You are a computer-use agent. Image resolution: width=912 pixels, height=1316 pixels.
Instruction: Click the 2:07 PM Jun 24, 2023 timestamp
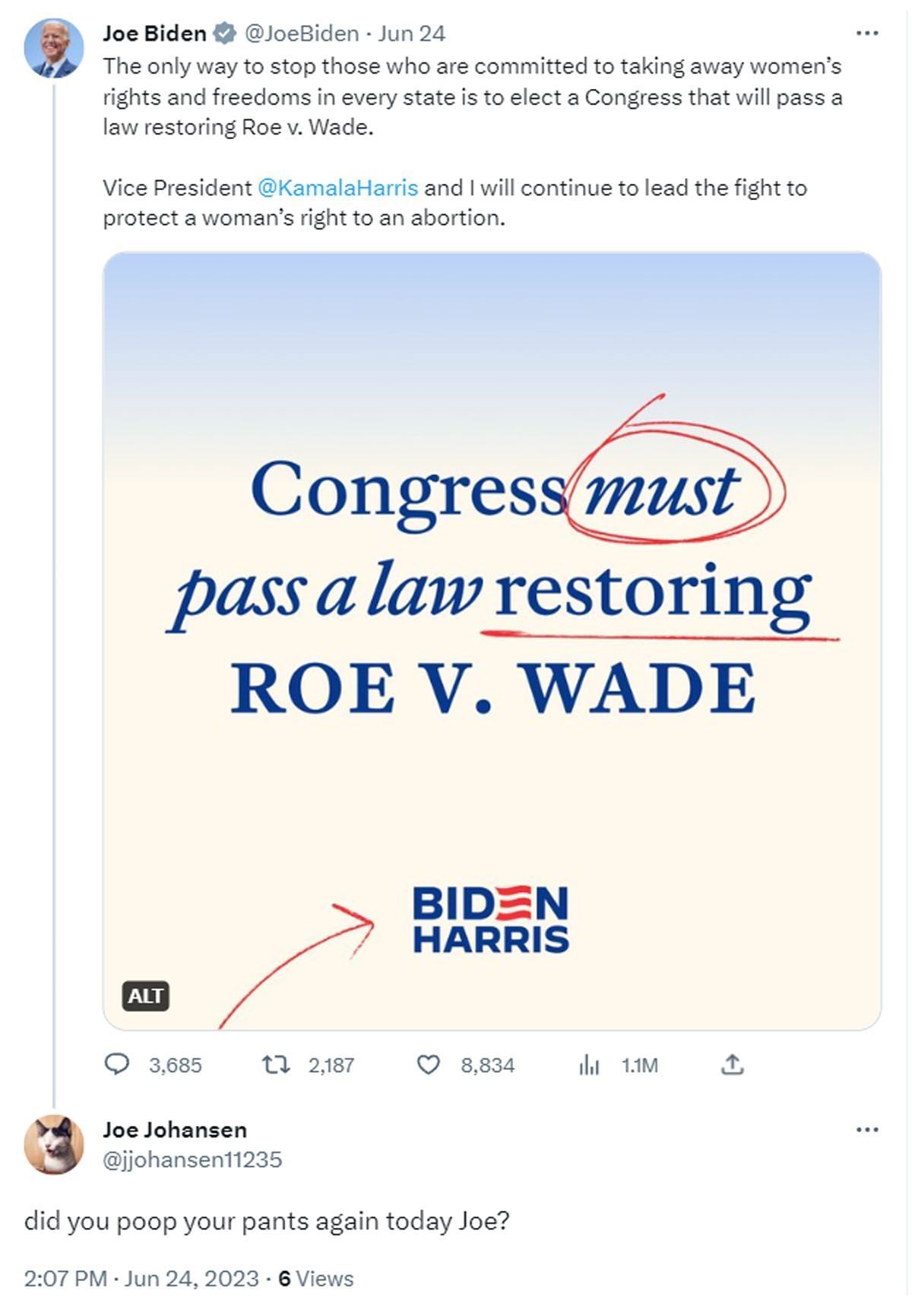coord(141,1279)
